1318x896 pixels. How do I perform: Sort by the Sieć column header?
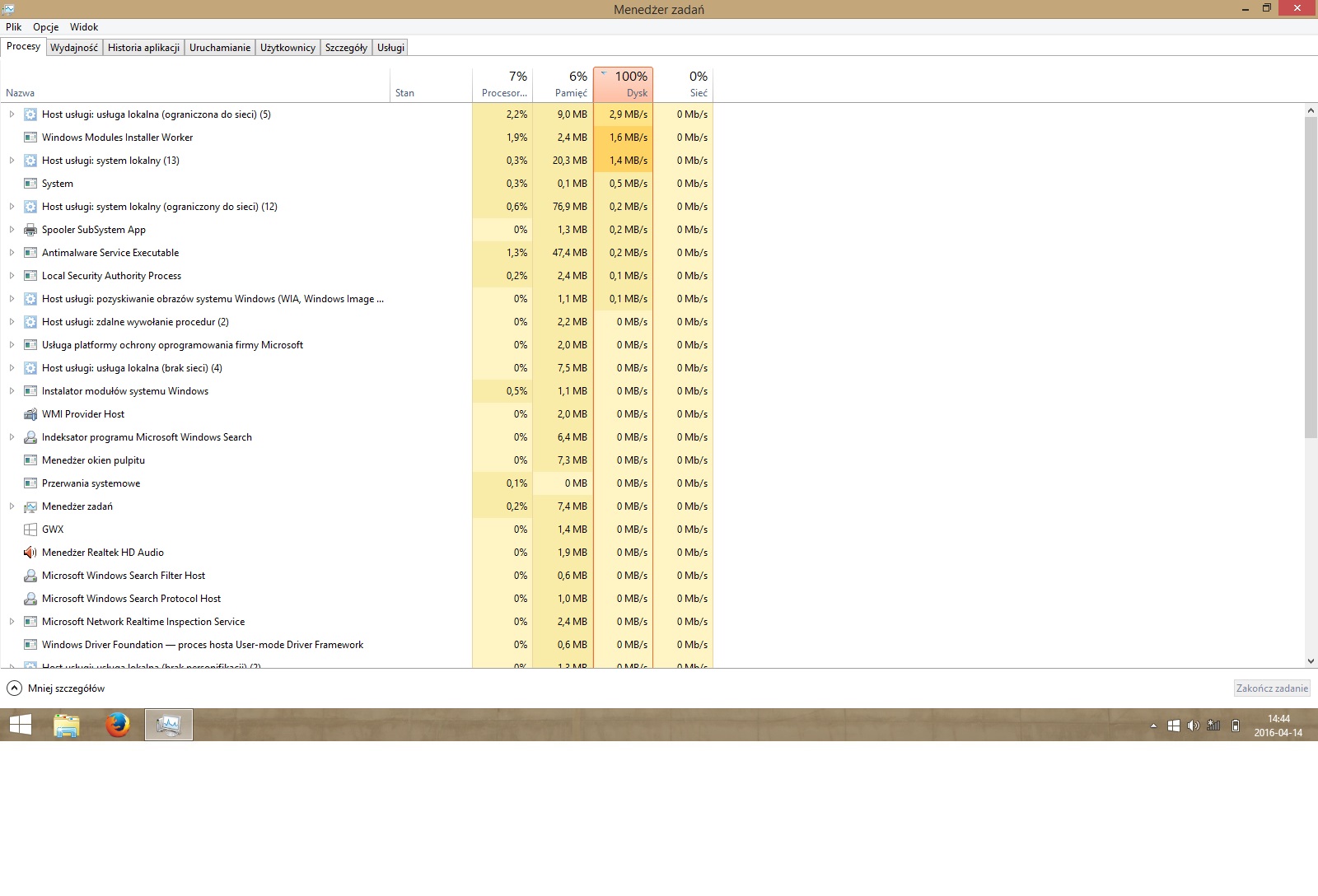(x=683, y=84)
